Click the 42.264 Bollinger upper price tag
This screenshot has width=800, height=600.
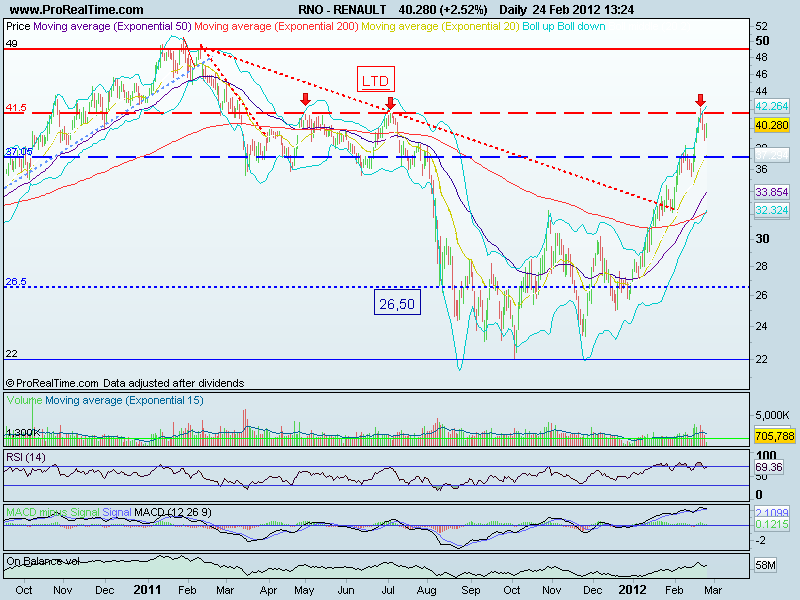771,106
